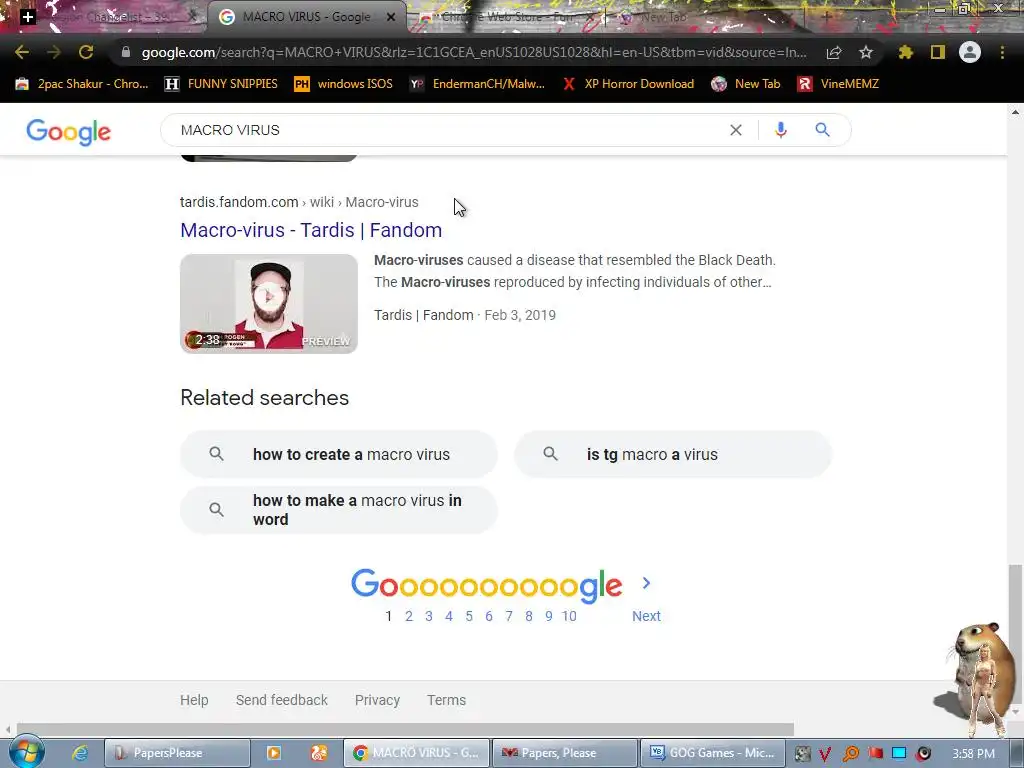Click the Google logo
1024x768 pixels.
click(x=69, y=132)
